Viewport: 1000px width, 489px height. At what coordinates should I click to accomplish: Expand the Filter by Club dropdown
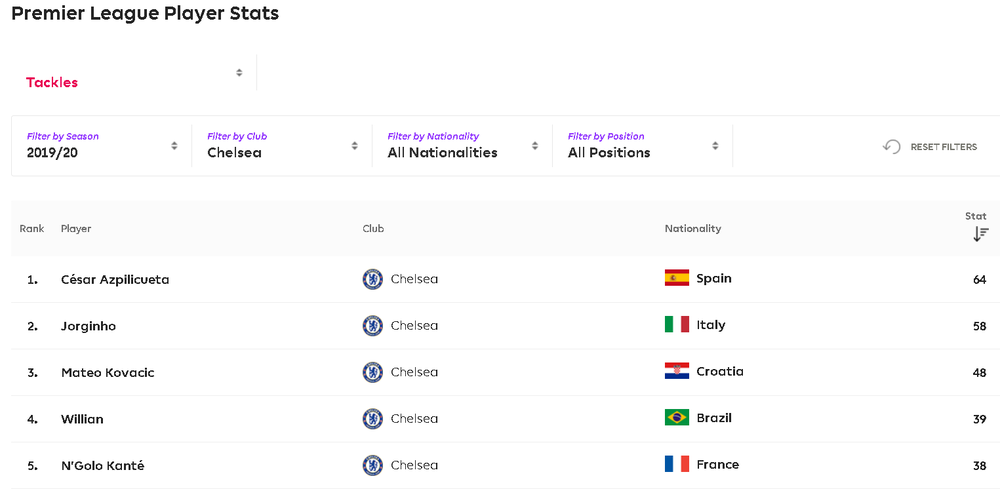tap(282, 146)
